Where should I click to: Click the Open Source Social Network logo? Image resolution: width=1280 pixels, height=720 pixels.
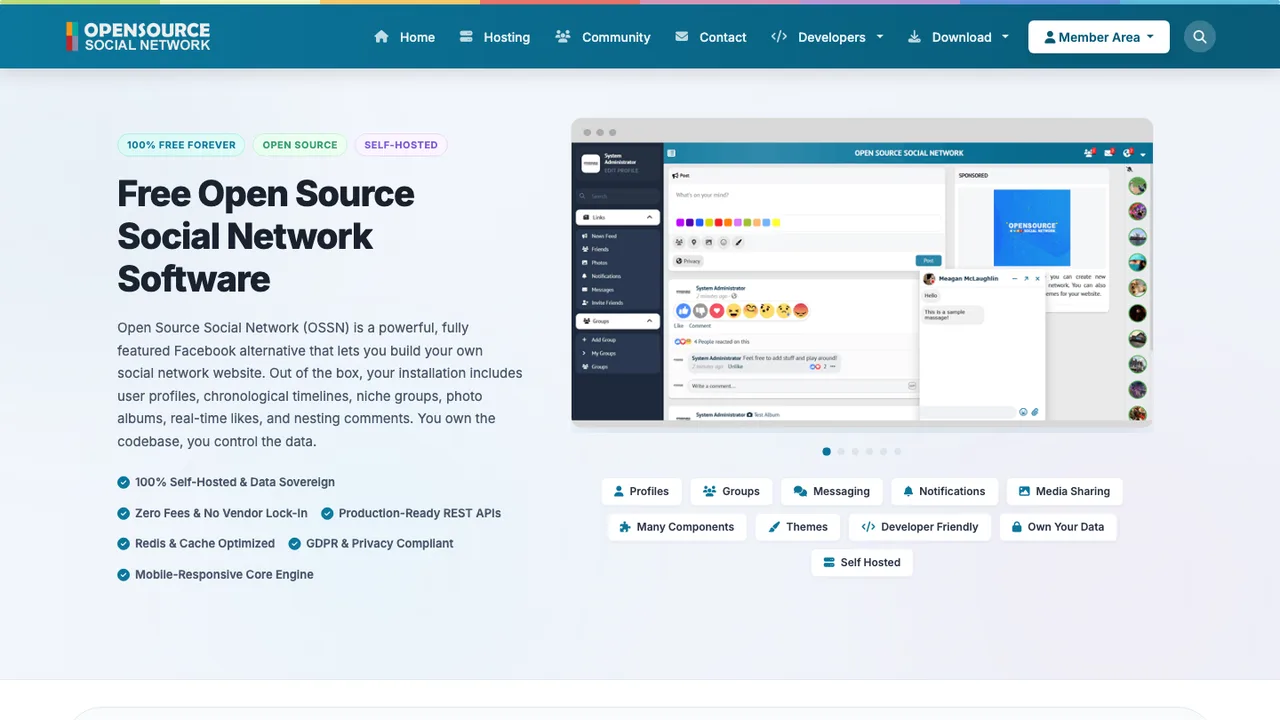pos(138,37)
